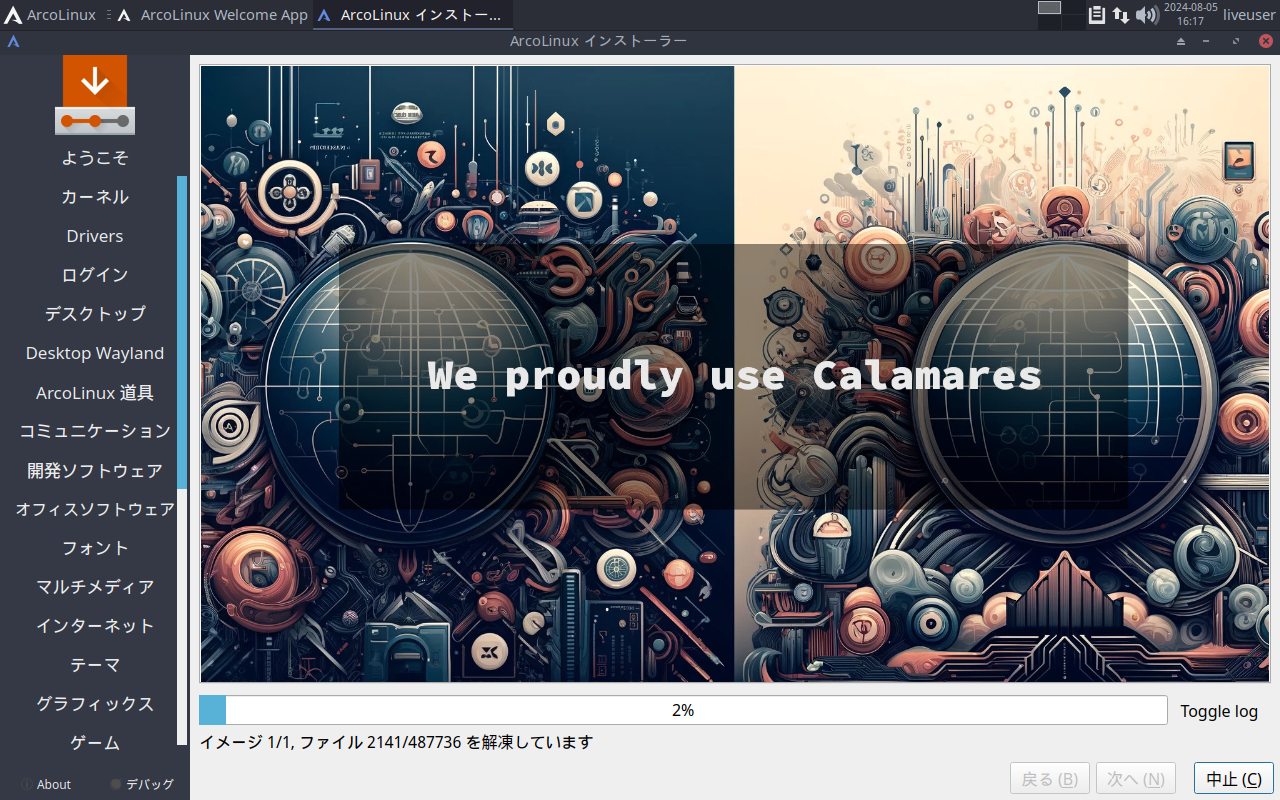
Task: Click the installer window menu icon in title bar
Action: coord(13,41)
